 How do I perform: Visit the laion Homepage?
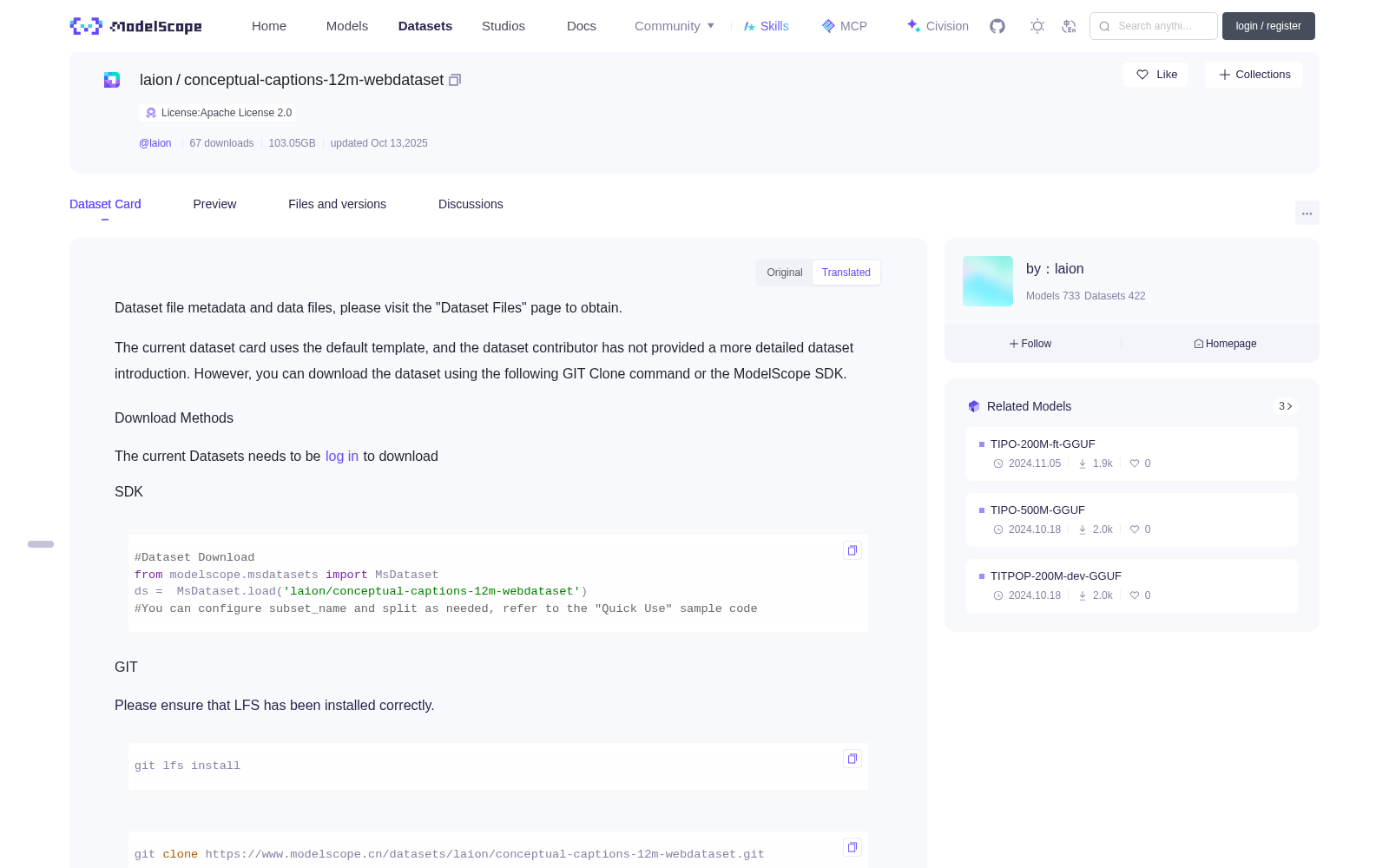(x=1225, y=344)
